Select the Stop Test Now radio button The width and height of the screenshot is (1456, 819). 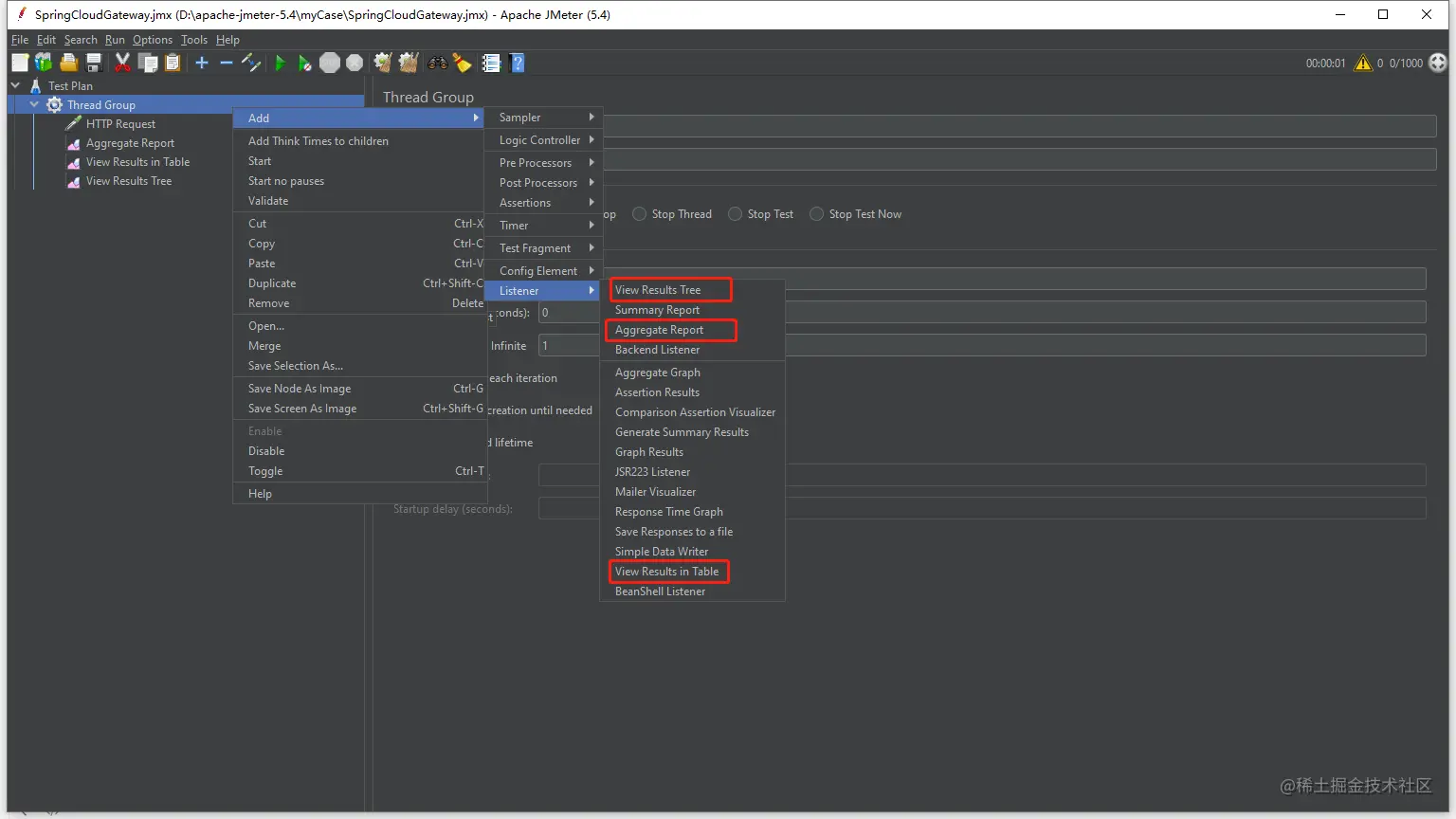[816, 214]
